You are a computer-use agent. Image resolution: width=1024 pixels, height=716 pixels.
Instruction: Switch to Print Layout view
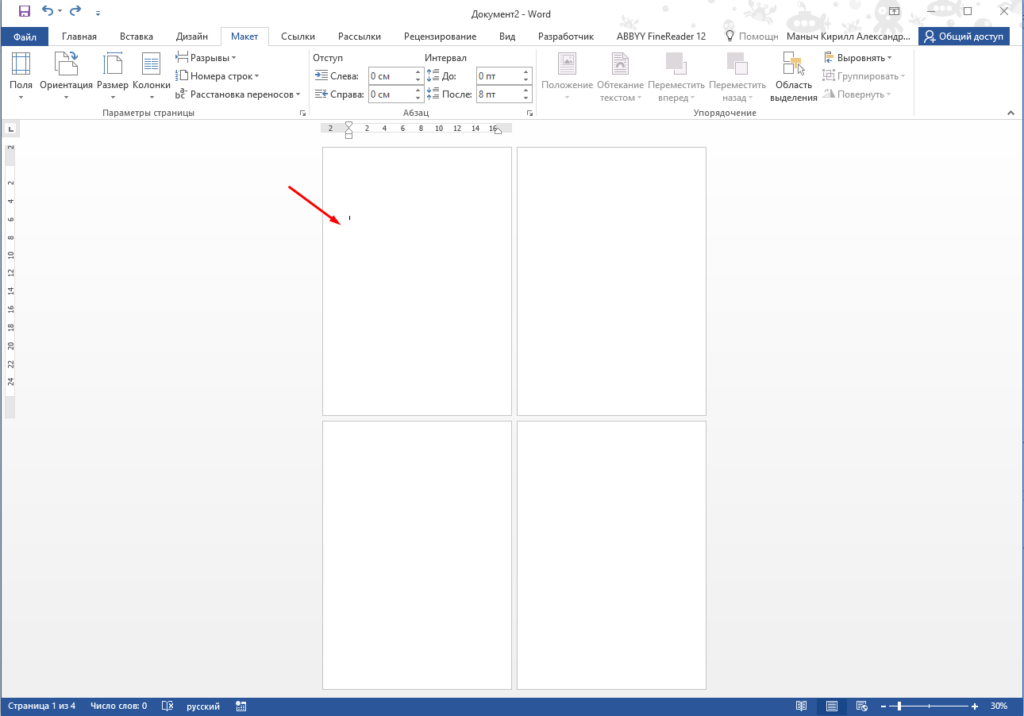831,706
